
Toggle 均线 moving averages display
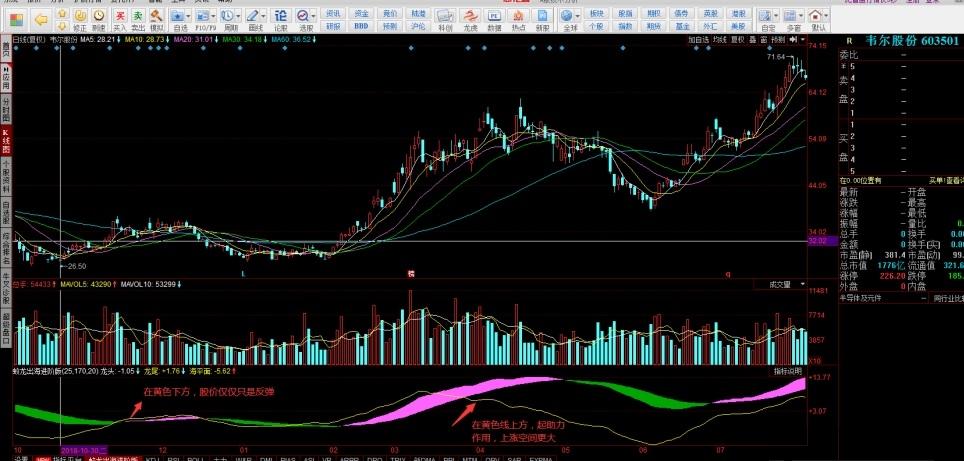pos(719,39)
